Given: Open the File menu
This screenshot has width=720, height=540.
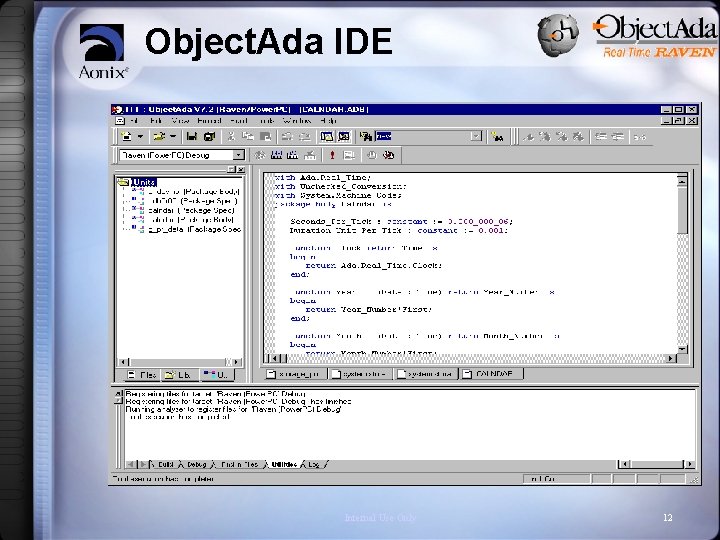Looking at the screenshot, I should click(x=134, y=121).
